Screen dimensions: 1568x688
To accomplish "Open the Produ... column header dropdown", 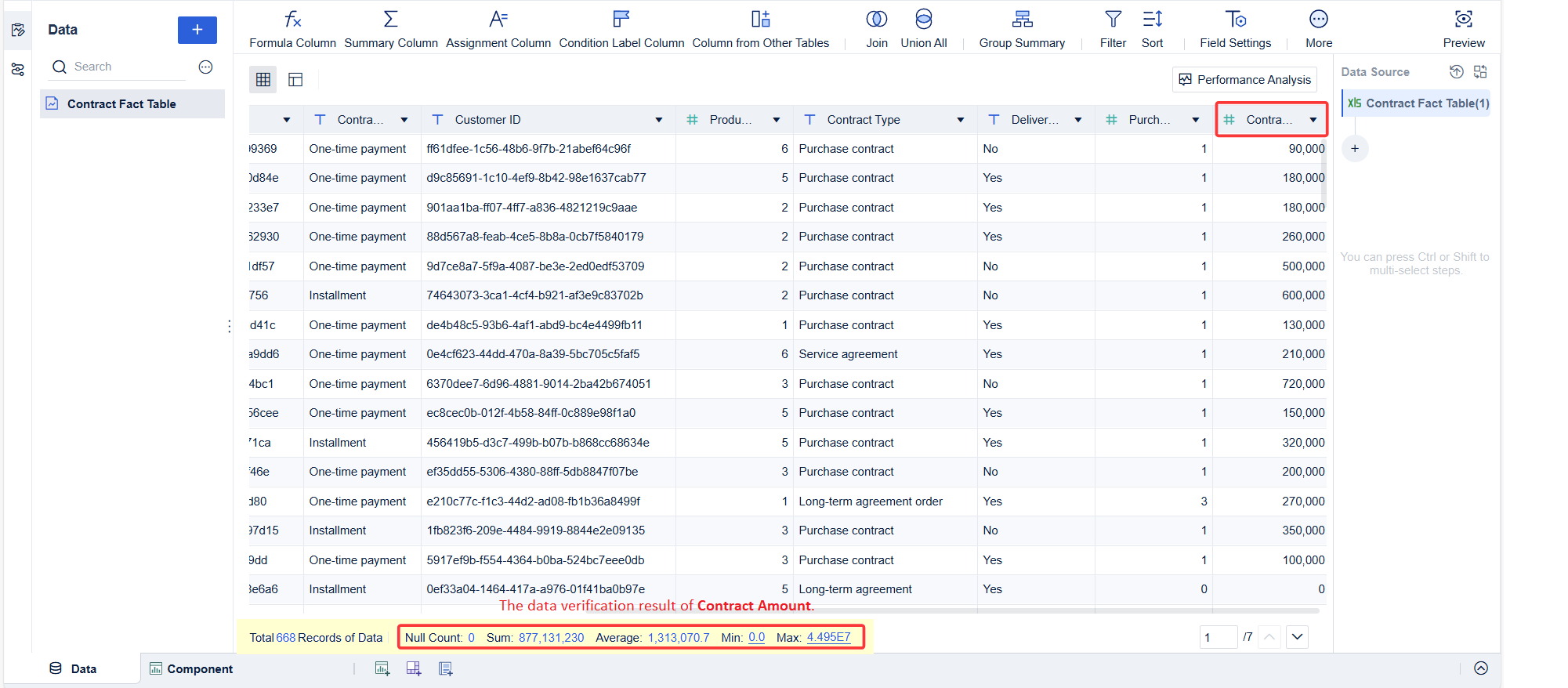I will [777, 120].
